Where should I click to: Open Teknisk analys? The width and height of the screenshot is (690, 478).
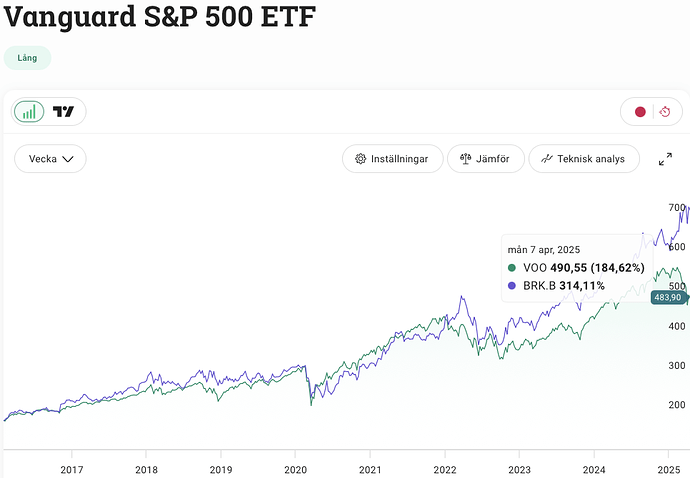584,159
